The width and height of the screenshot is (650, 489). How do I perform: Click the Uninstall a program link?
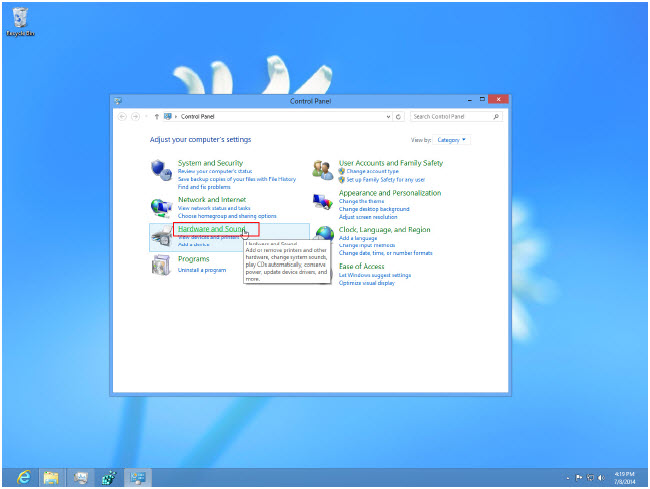[203, 270]
